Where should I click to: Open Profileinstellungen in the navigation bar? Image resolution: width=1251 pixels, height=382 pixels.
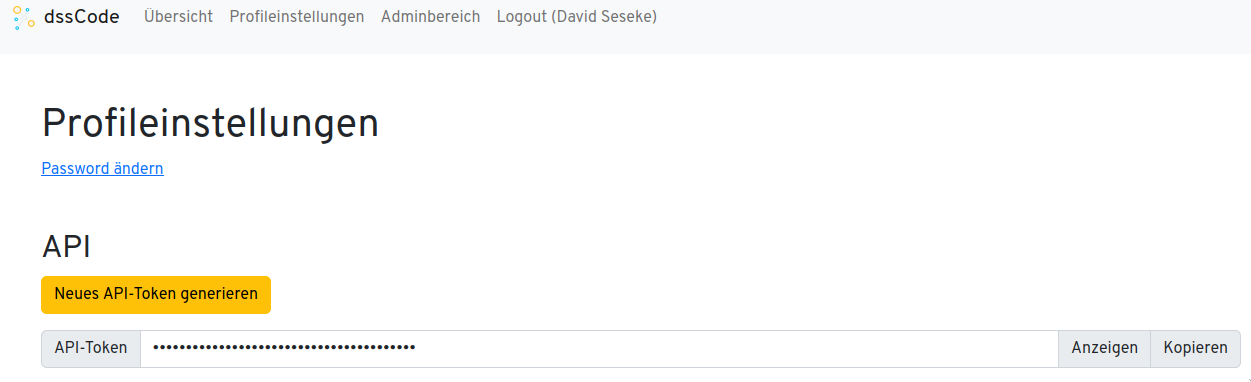pos(297,17)
